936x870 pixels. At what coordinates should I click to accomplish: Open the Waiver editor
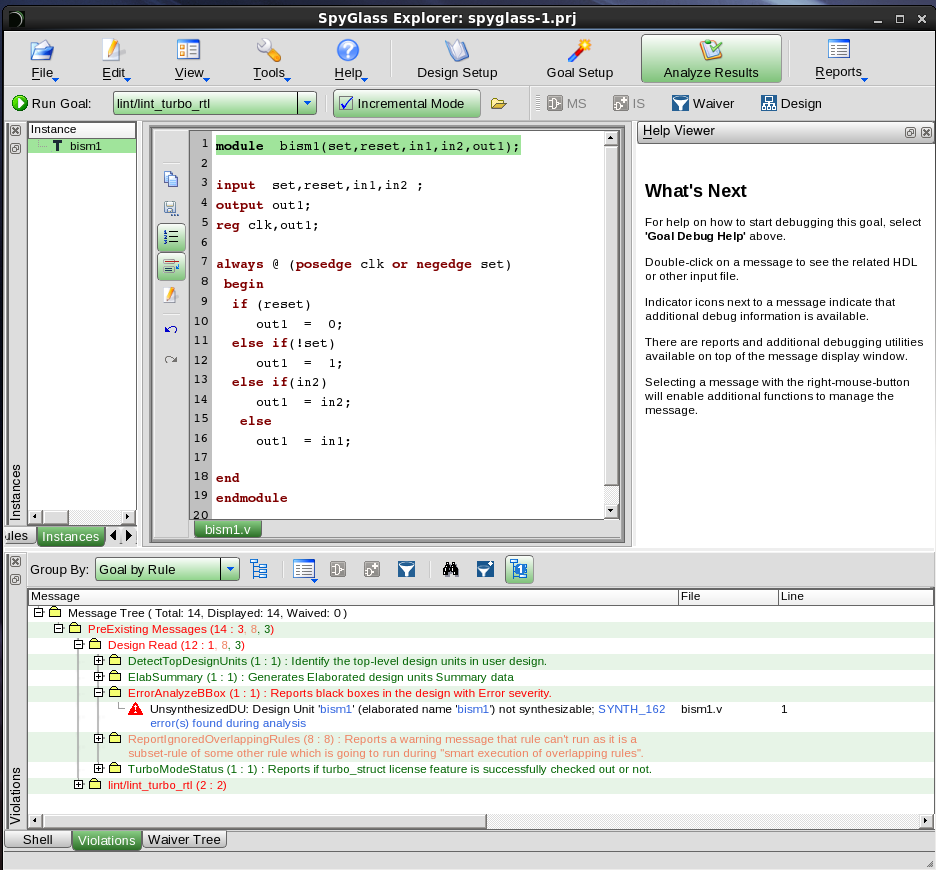(x=703, y=104)
